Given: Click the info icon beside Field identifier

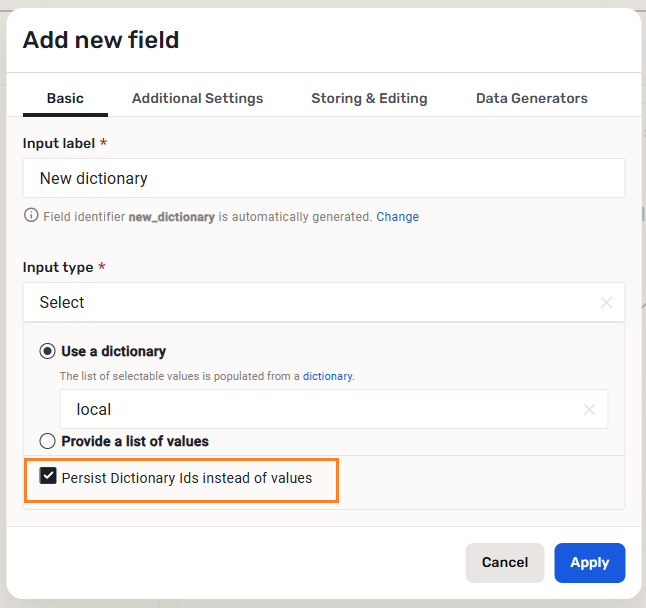Looking at the screenshot, I should pos(31,216).
